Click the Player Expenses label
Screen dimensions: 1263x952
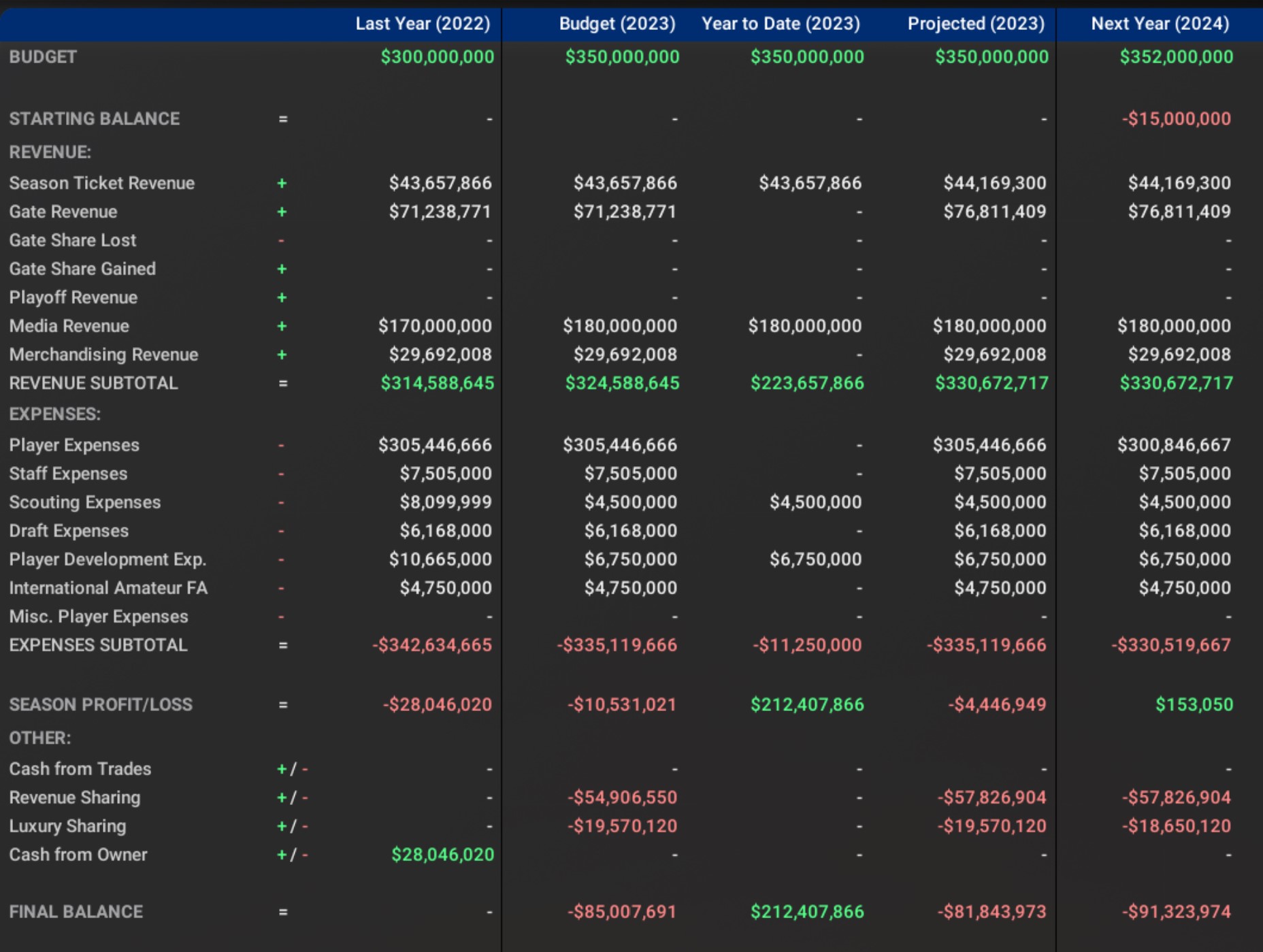tap(74, 445)
